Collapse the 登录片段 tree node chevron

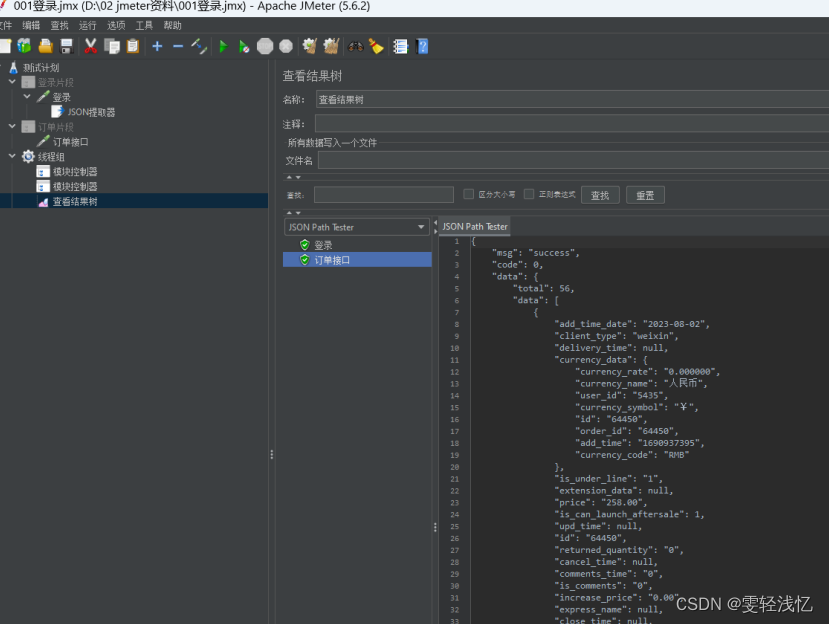tap(12, 82)
